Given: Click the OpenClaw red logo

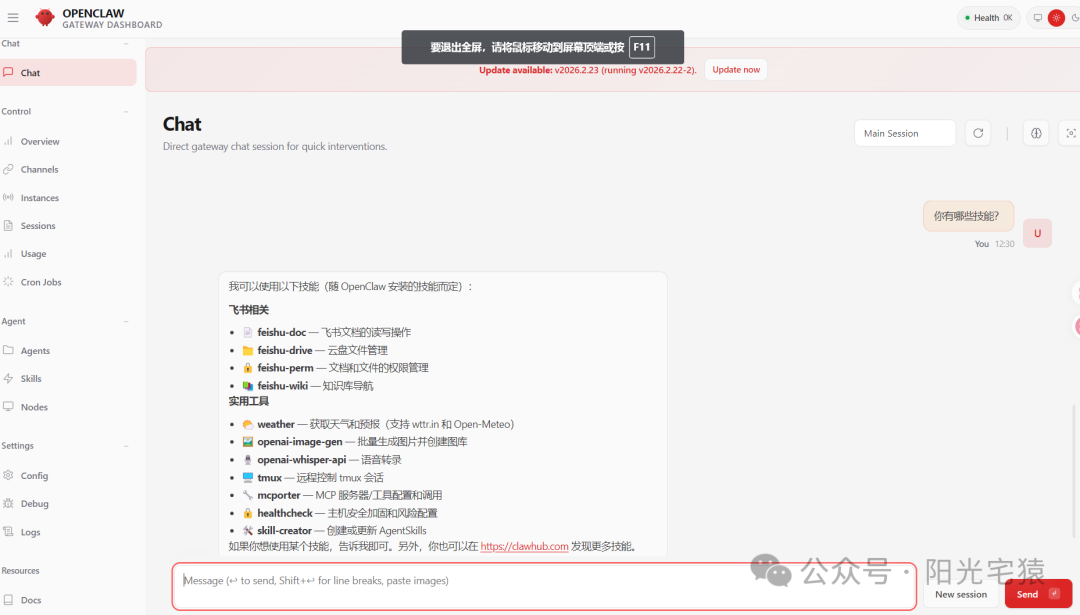Looking at the screenshot, I should click(x=45, y=18).
